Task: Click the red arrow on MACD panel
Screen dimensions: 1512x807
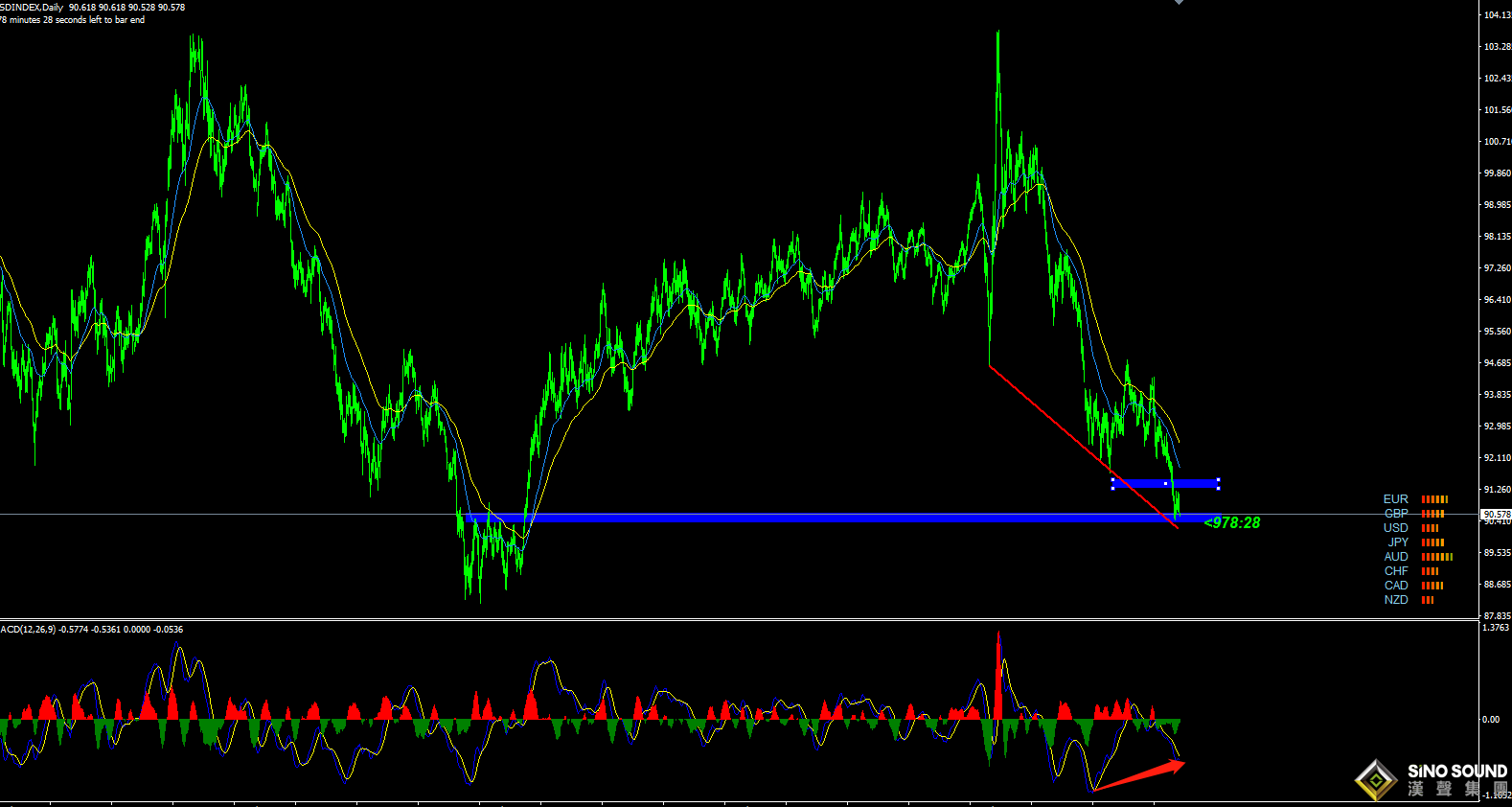Action: [1140, 775]
